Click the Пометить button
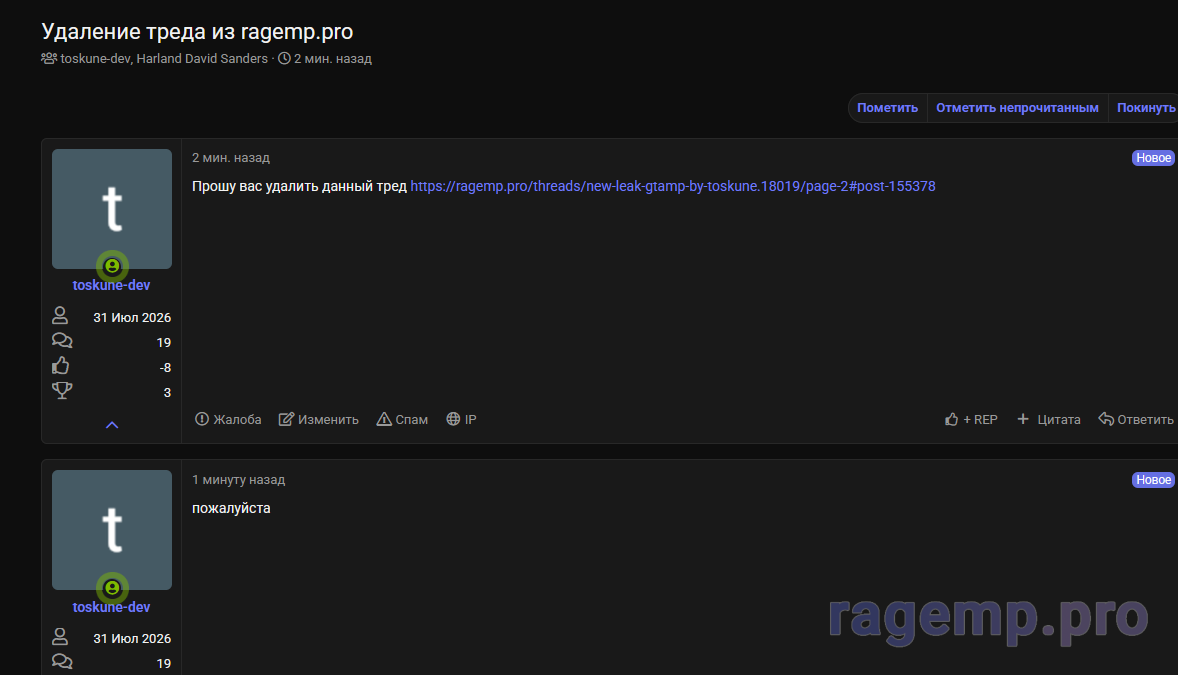 [887, 107]
